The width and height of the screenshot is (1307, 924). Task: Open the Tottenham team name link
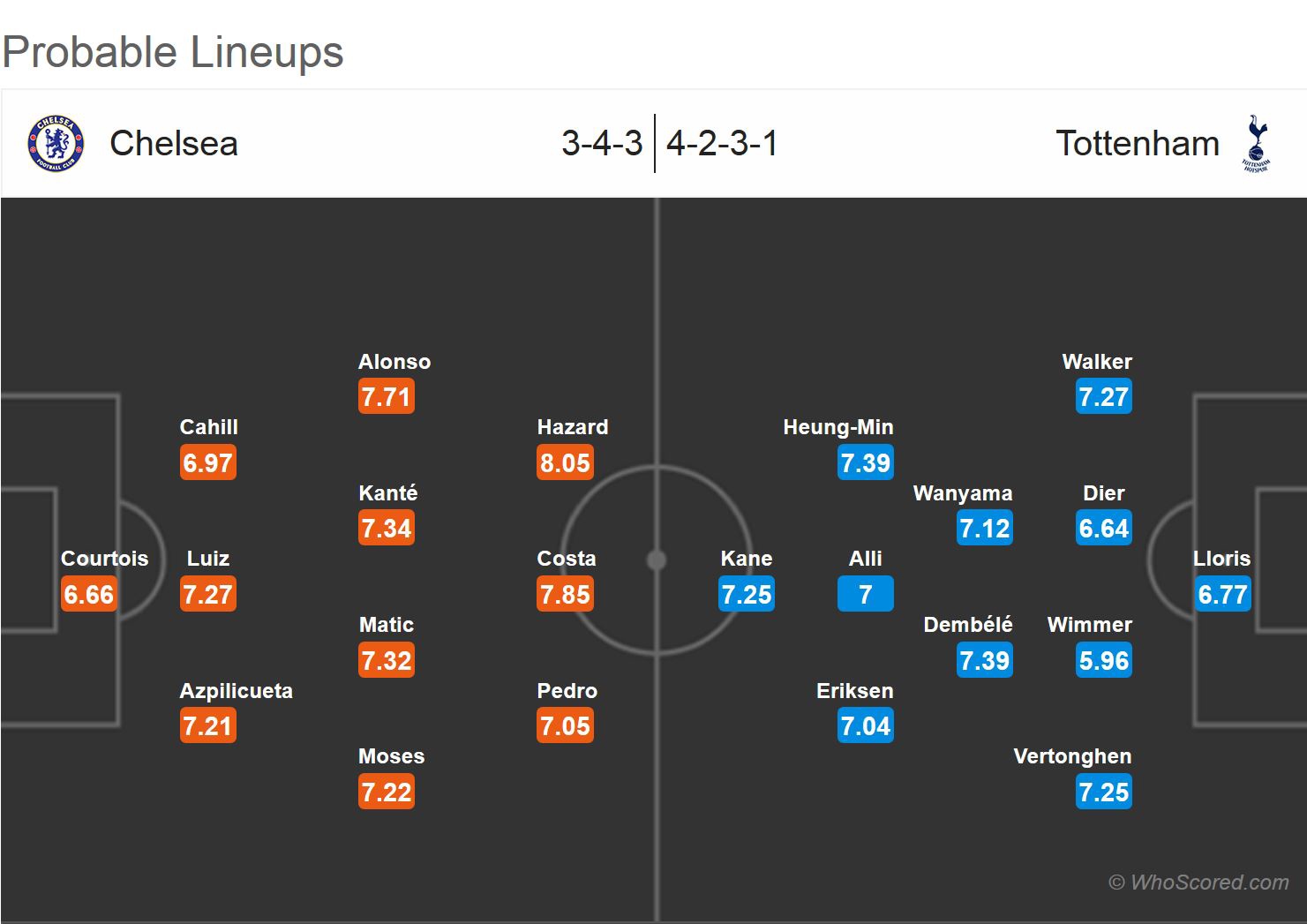pos(1138,143)
